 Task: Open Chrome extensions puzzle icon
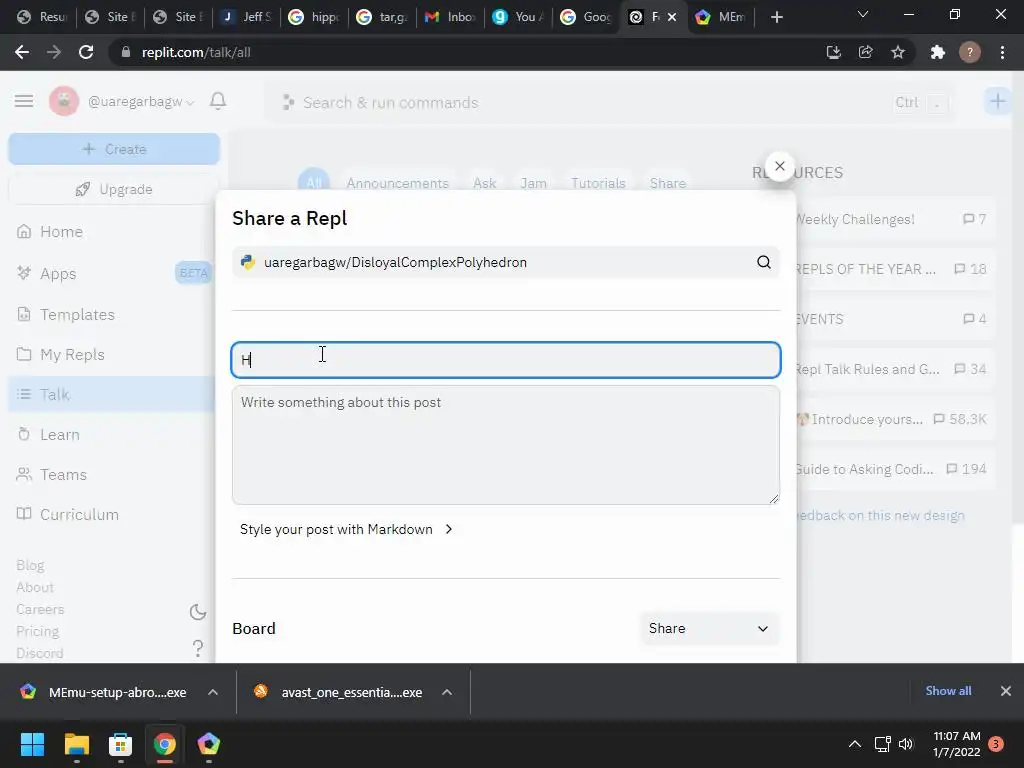coord(938,52)
